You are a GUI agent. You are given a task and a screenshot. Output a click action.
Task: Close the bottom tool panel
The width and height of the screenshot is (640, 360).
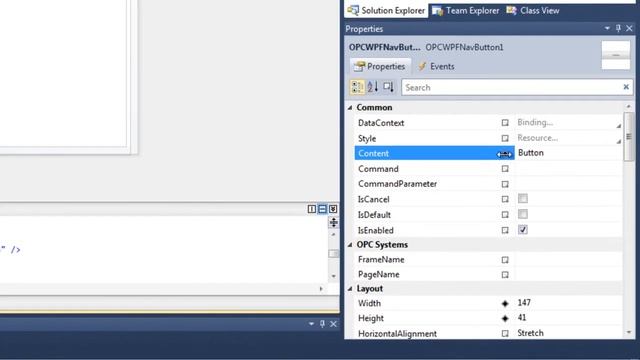(333, 324)
